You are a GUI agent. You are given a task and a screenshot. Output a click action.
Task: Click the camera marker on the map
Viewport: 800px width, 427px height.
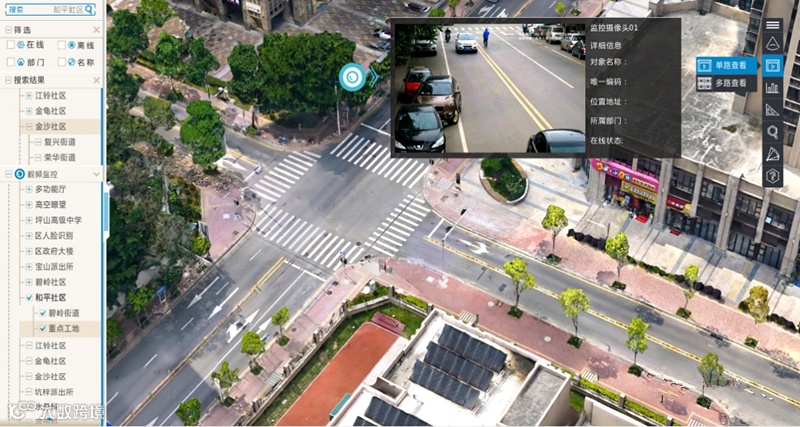point(353,77)
